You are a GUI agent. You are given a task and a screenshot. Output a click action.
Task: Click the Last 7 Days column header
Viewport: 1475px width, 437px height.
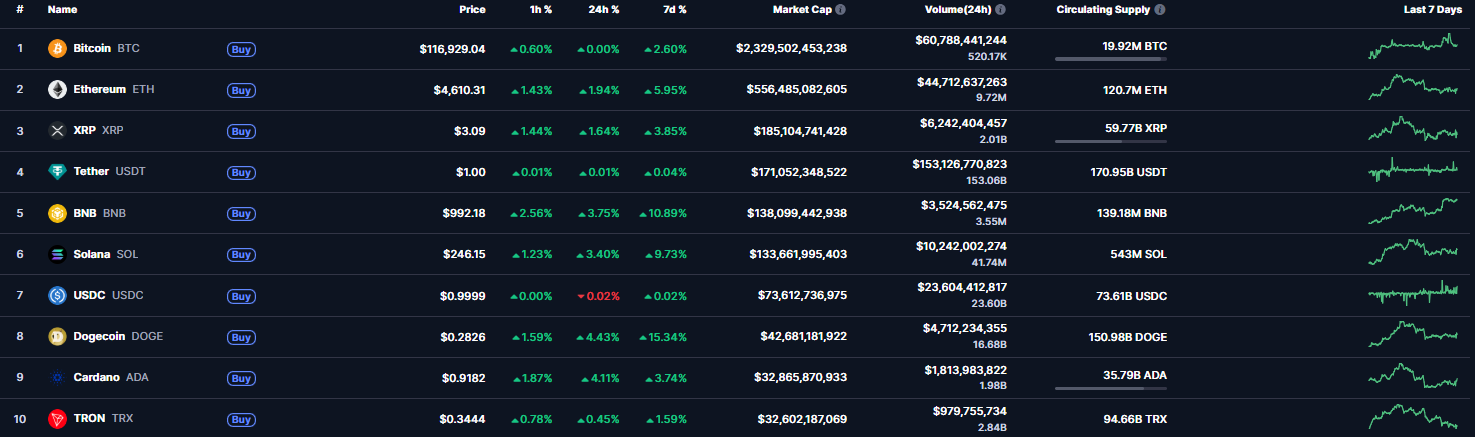tap(1432, 9)
